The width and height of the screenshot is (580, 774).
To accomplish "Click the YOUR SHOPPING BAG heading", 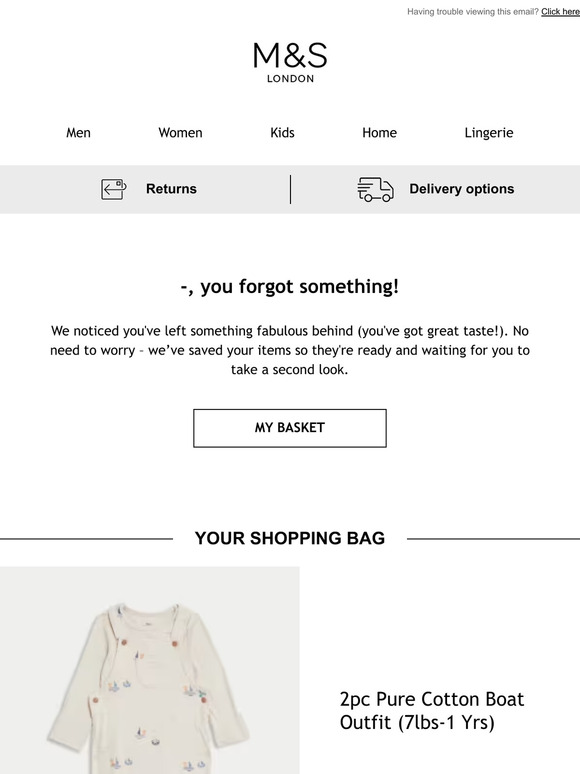I will [290, 539].
